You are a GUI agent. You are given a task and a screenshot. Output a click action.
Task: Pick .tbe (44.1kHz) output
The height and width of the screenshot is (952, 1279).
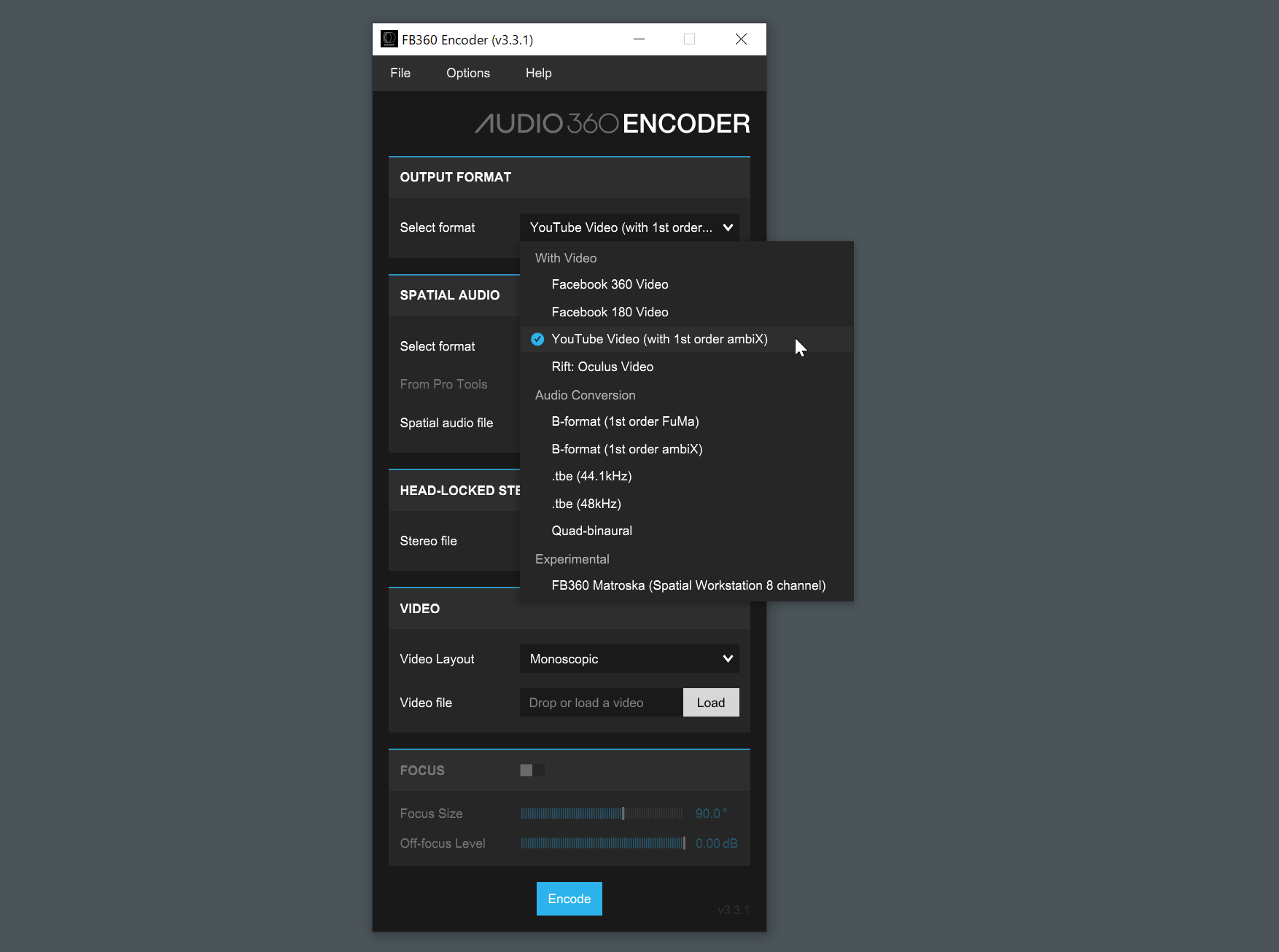(x=686, y=476)
